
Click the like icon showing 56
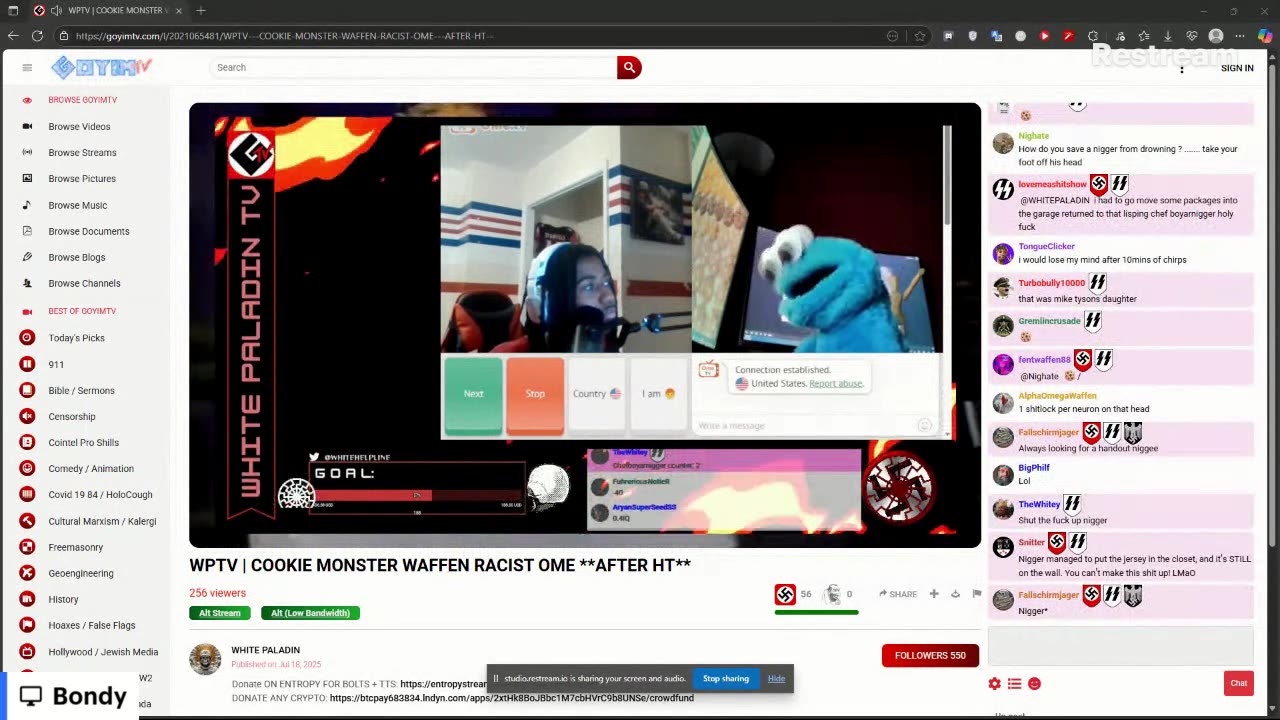pyautogui.click(x=785, y=594)
